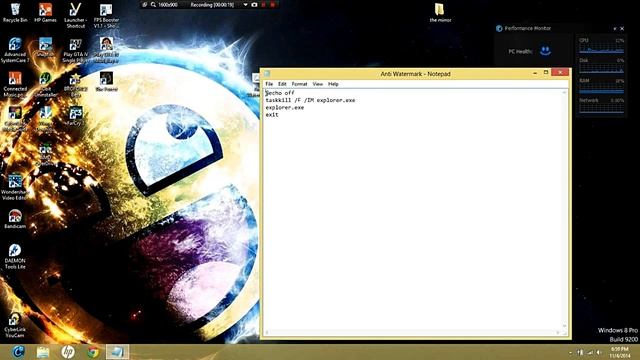The width and height of the screenshot is (640, 360).
Task: Select the Play GTA IV Single Player icon
Action: coord(76,50)
